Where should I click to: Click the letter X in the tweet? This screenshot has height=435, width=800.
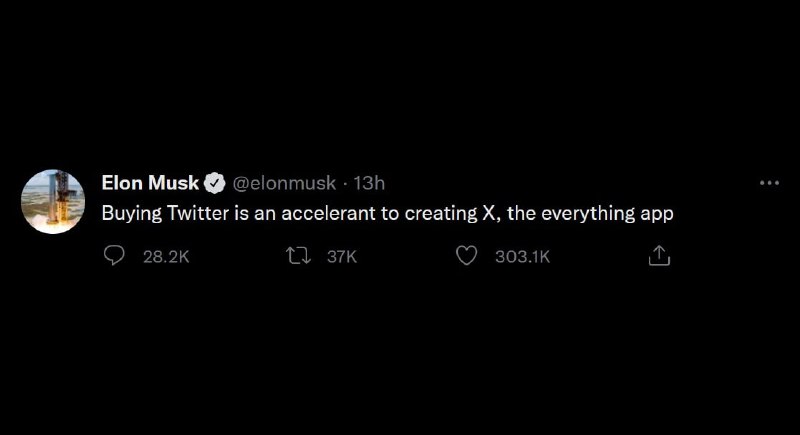tap(488, 213)
